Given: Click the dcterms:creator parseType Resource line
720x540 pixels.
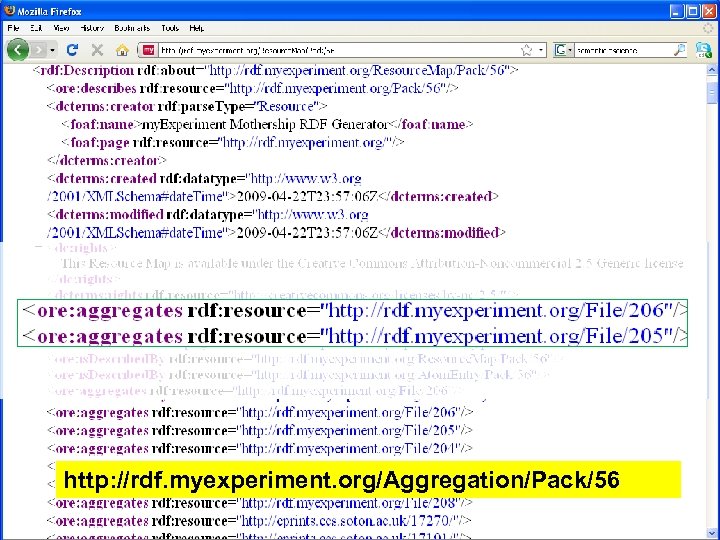Looking at the screenshot, I should pos(187,107).
